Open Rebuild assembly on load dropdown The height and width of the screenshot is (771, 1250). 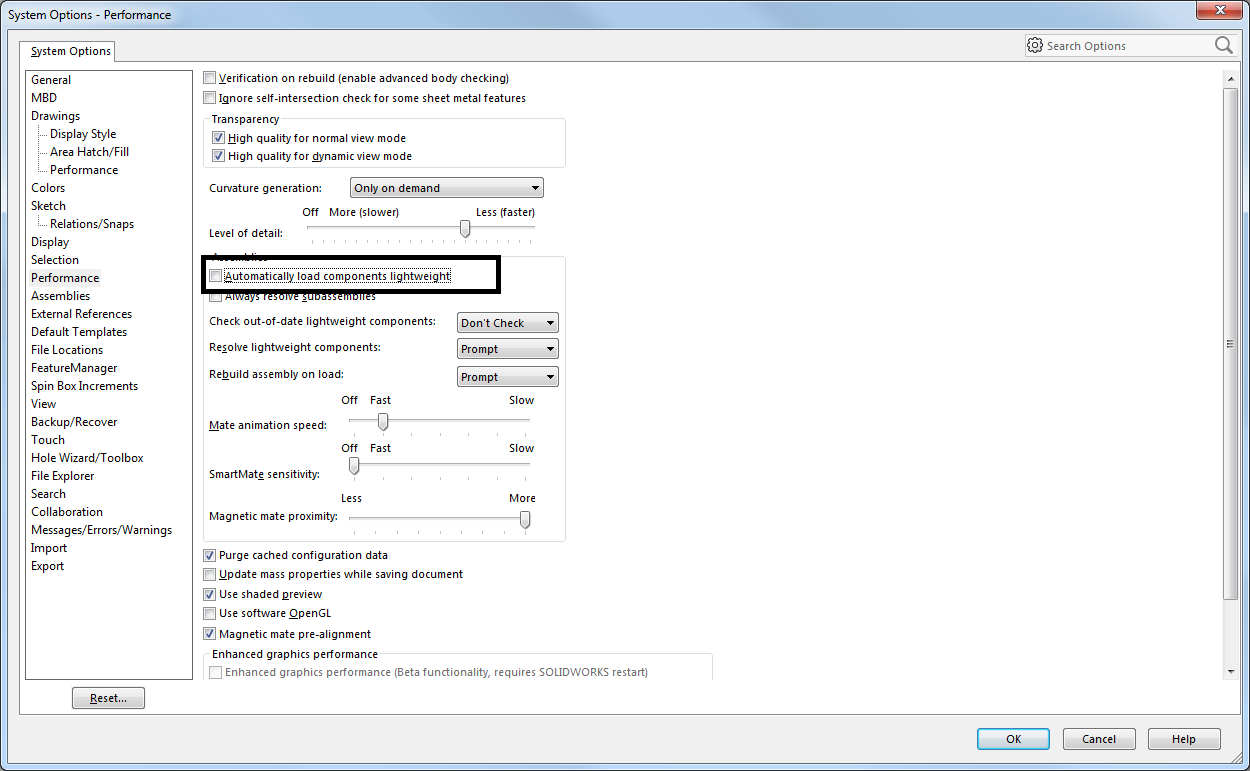coord(507,377)
